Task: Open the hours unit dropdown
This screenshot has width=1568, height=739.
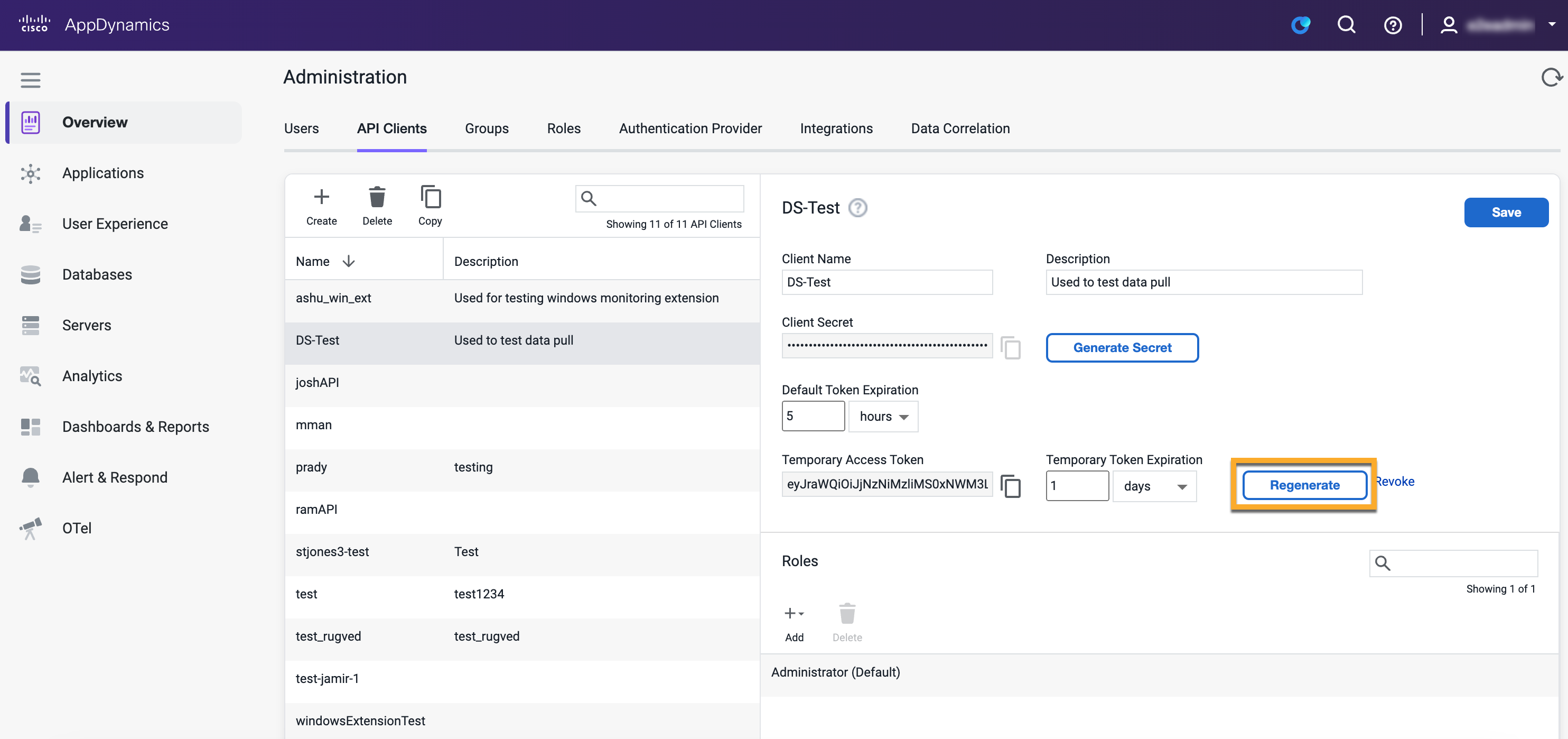Action: (x=883, y=417)
